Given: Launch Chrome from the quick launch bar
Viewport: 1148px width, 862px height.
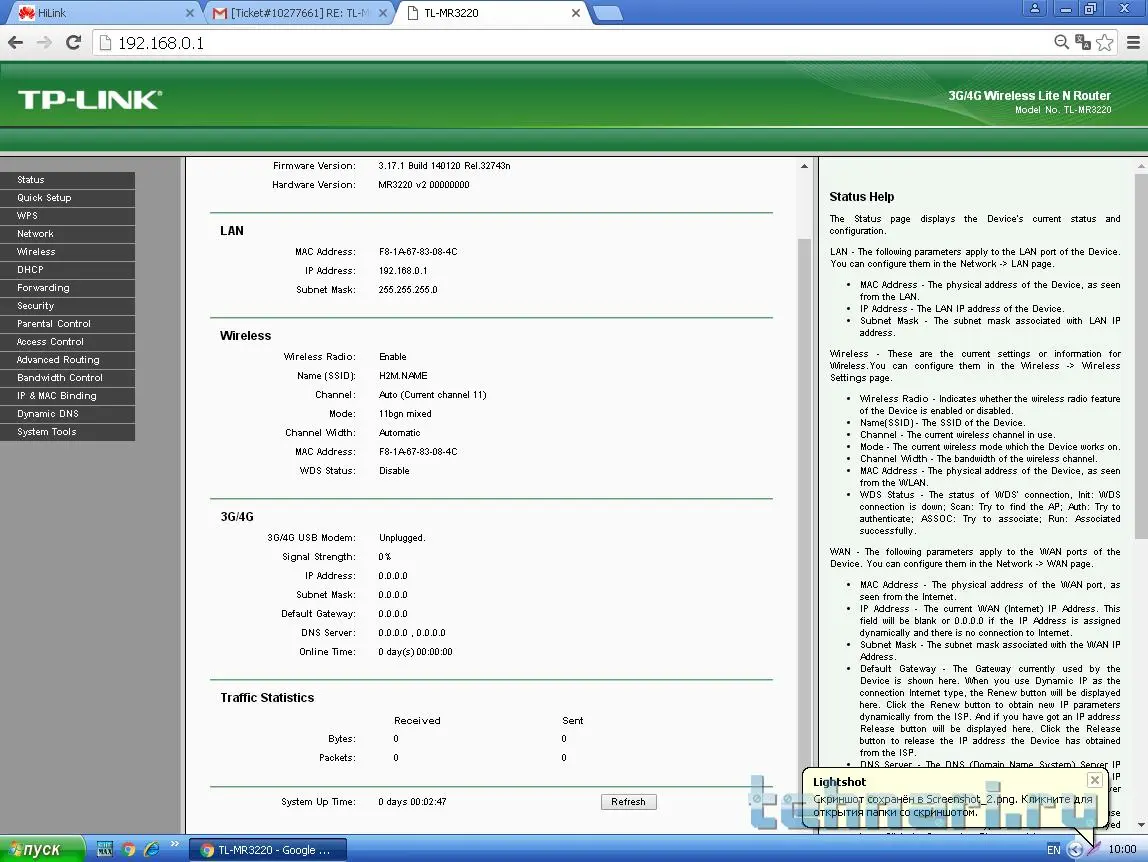Looking at the screenshot, I should coord(128,849).
